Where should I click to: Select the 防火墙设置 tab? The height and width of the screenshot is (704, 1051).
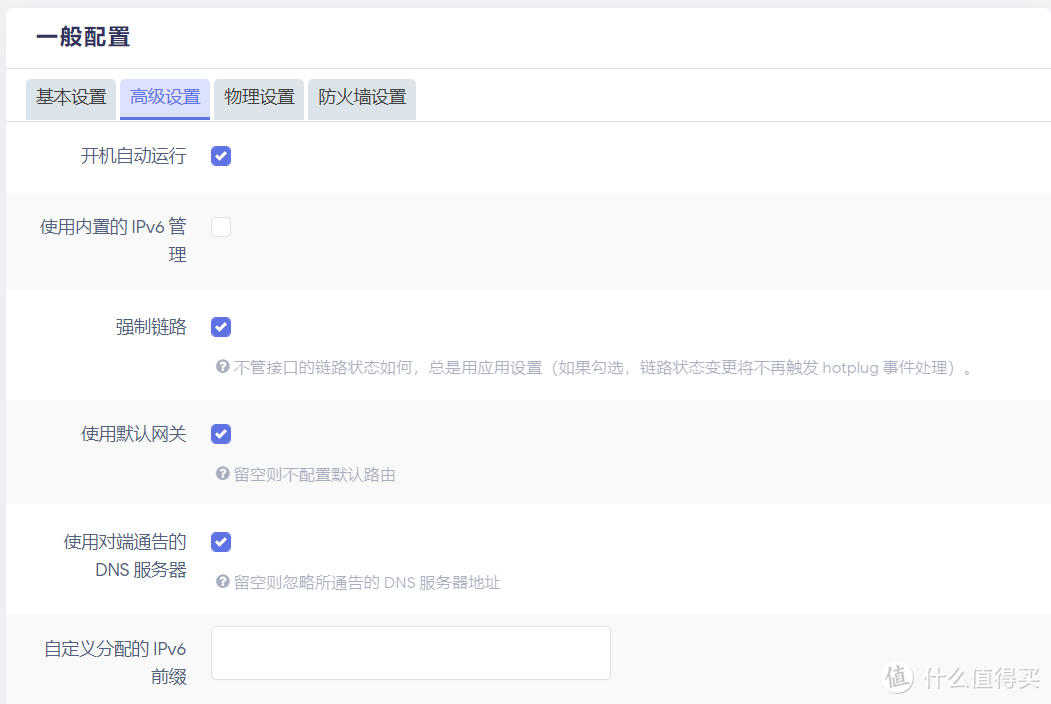[361, 99]
